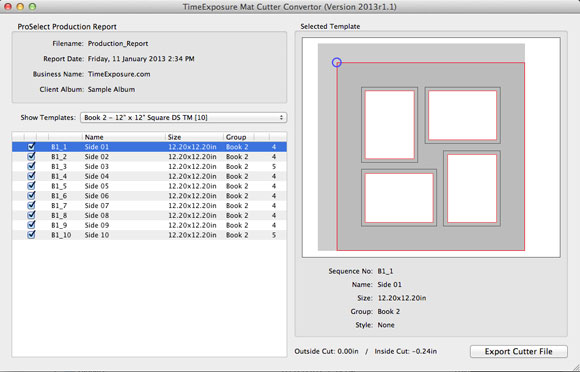Toggle the checkbox for B1_5 row
The height and width of the screenshot is (372, 580).
[x=31, y=186]
